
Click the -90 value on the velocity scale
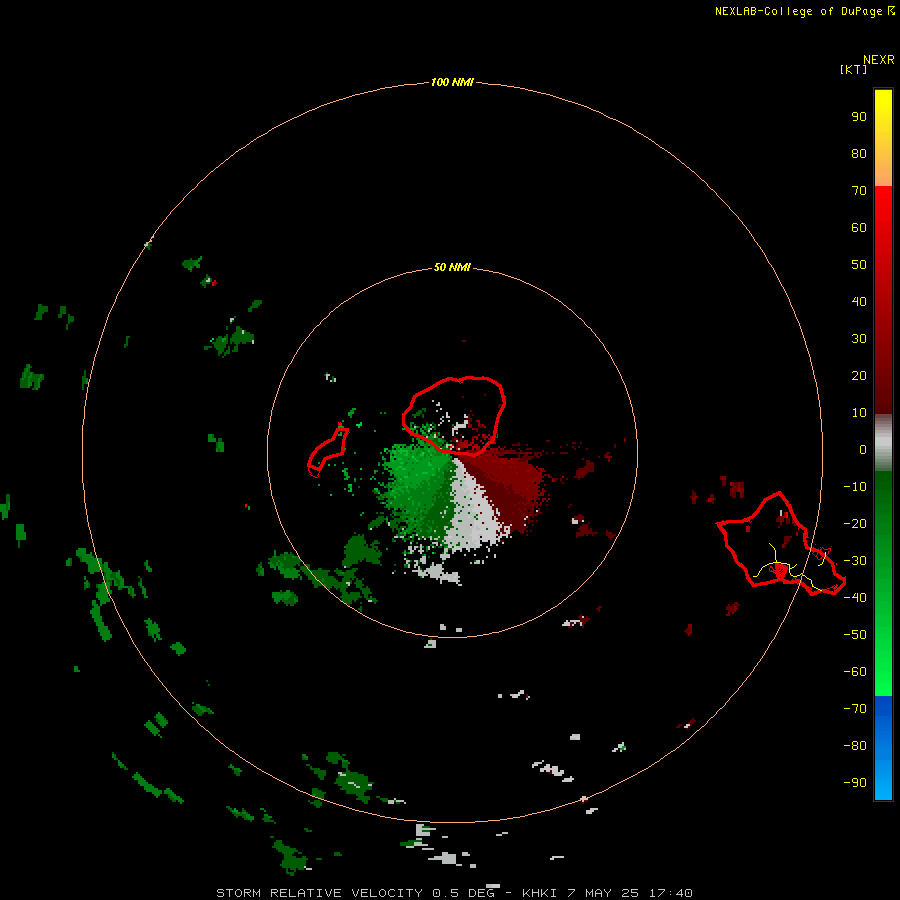pyautogui.click(x=855, y=783)
